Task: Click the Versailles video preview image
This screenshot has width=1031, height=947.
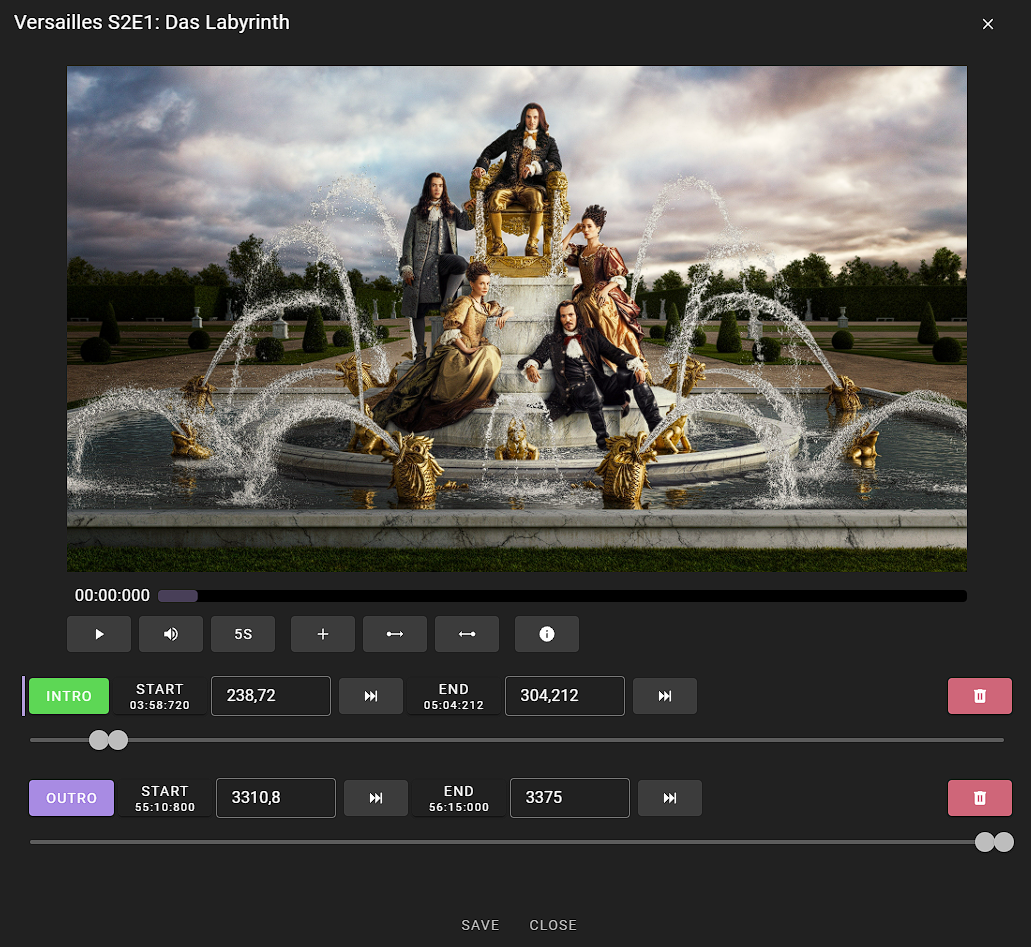Action: pos(517,318)
